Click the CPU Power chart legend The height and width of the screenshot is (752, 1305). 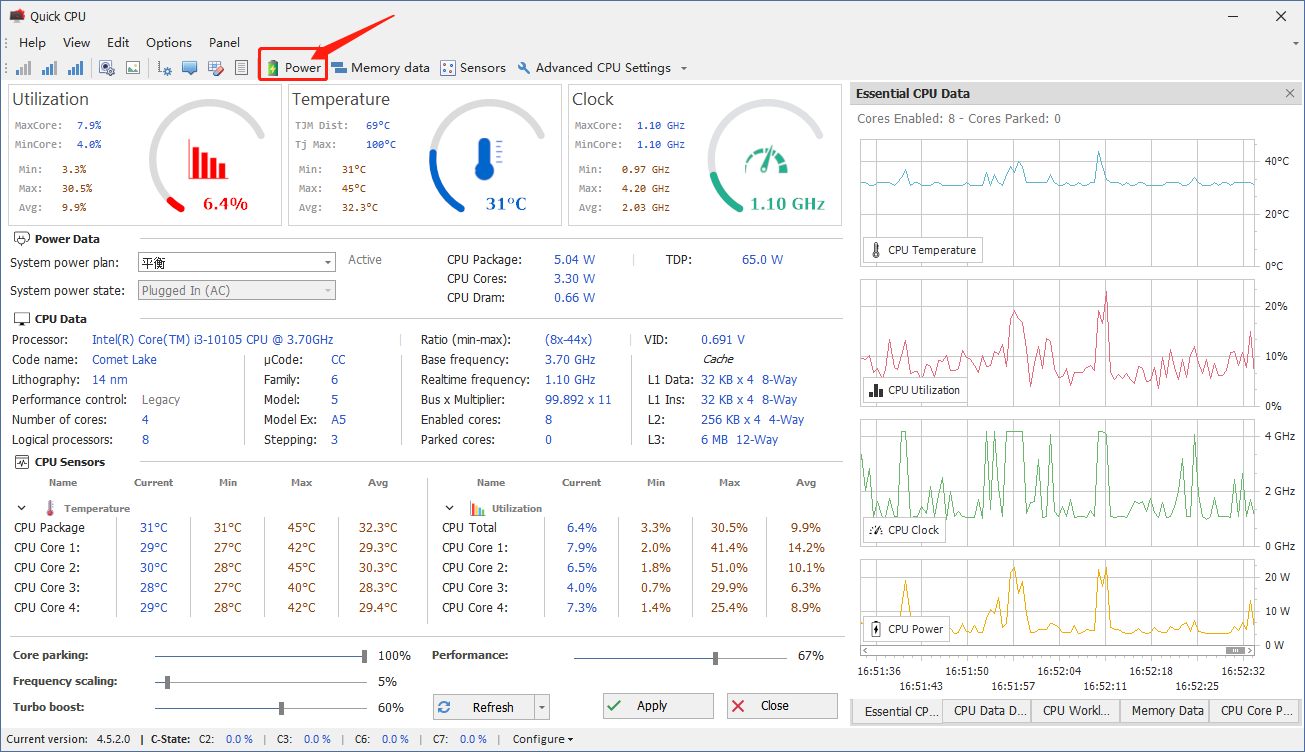click(906, 629)
